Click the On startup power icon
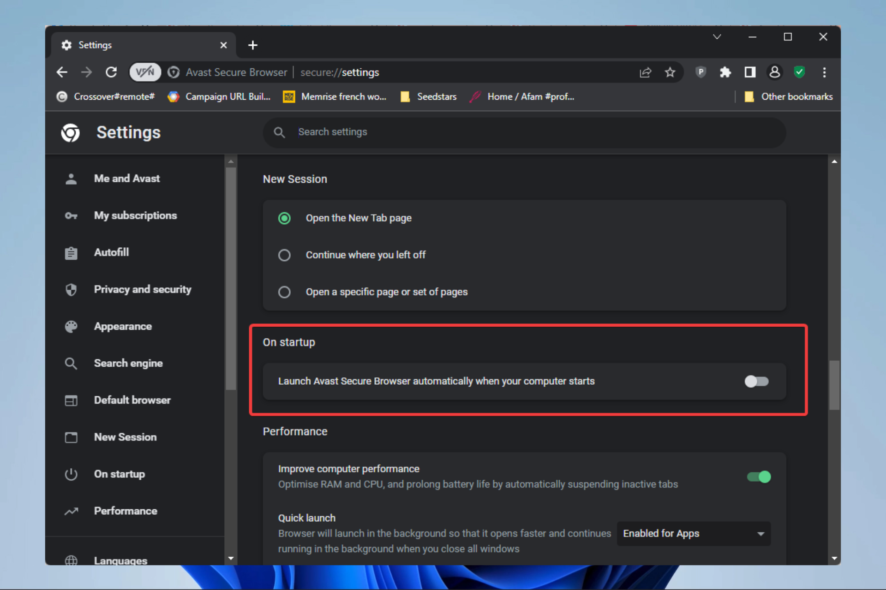 pos(71,474)
